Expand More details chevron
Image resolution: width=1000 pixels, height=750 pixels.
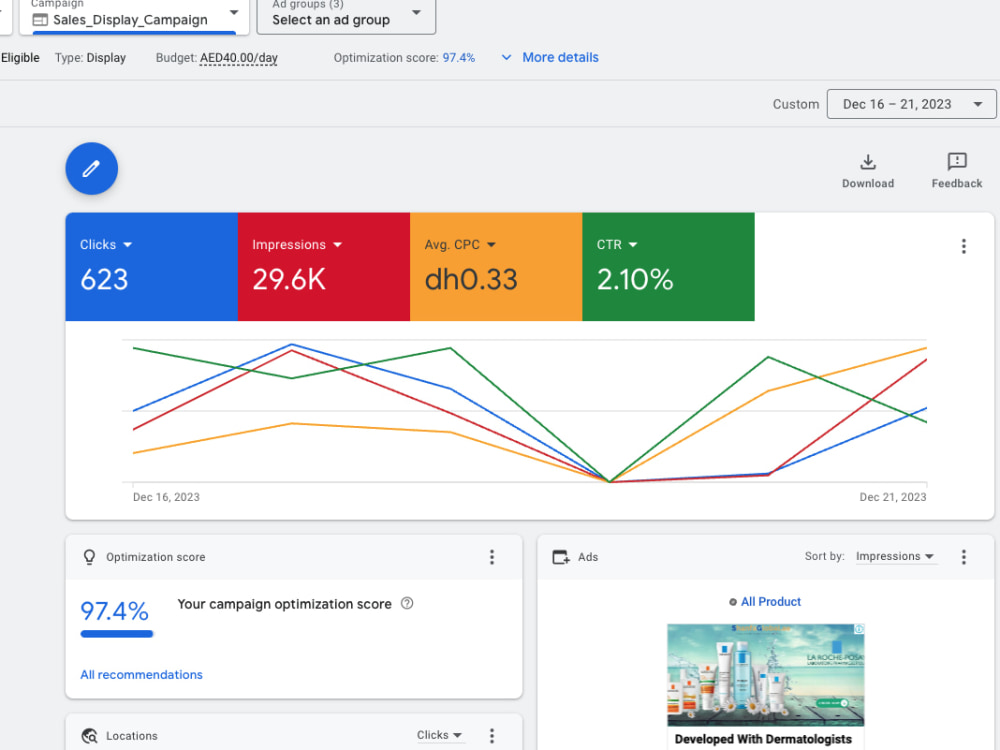click(506, 57)
